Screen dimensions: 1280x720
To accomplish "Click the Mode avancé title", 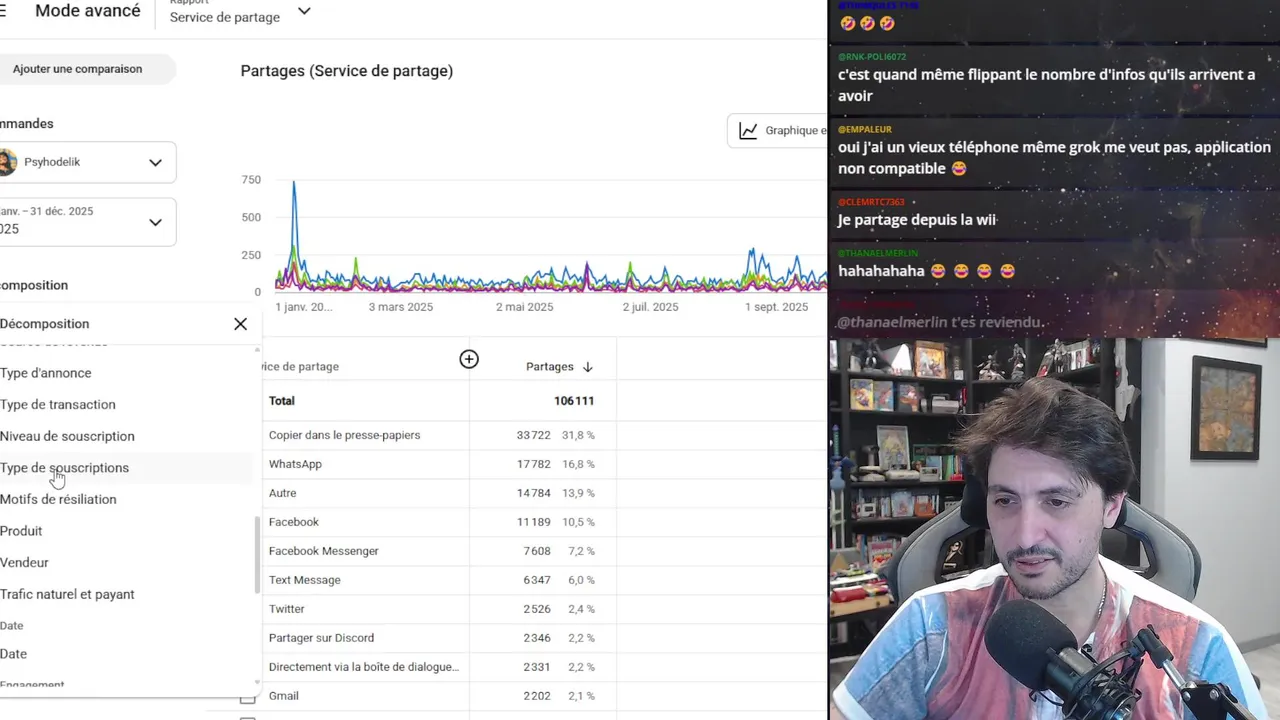I will coord(88,12).
